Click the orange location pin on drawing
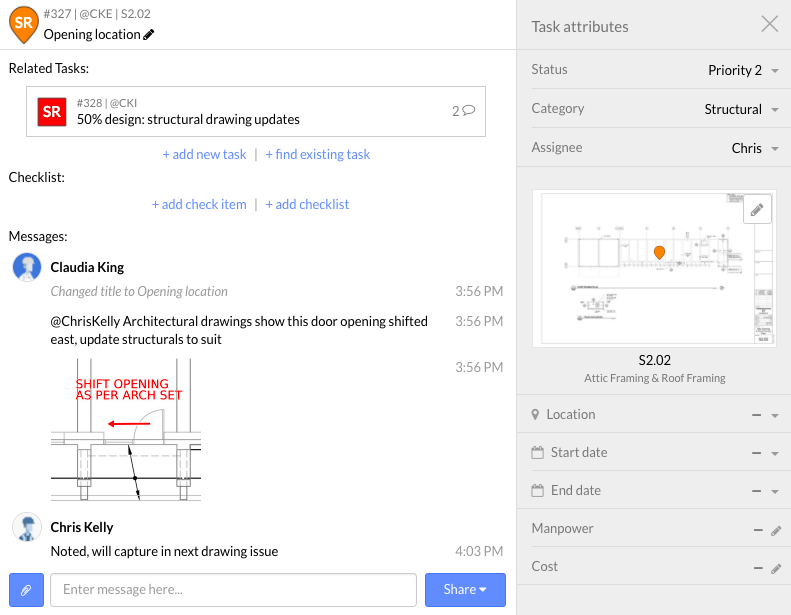The width and height of the screenshot is (791, 615). click(x=659, y=252)
